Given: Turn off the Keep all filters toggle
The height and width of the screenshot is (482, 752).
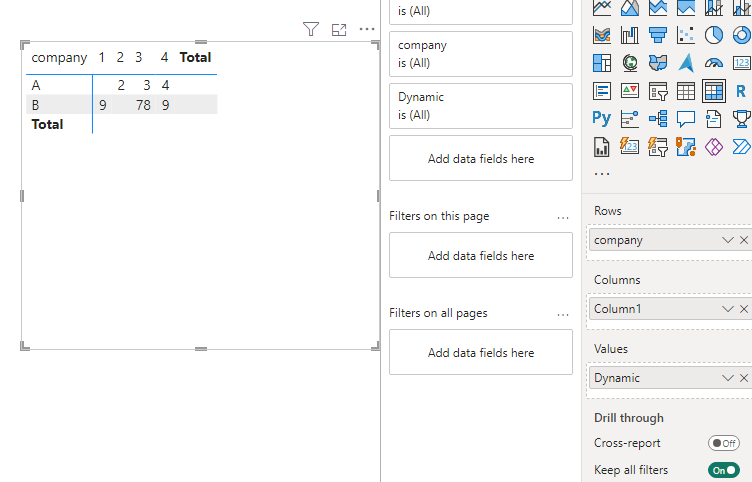Looking at the screenshot, I should [x=724, y=470].
